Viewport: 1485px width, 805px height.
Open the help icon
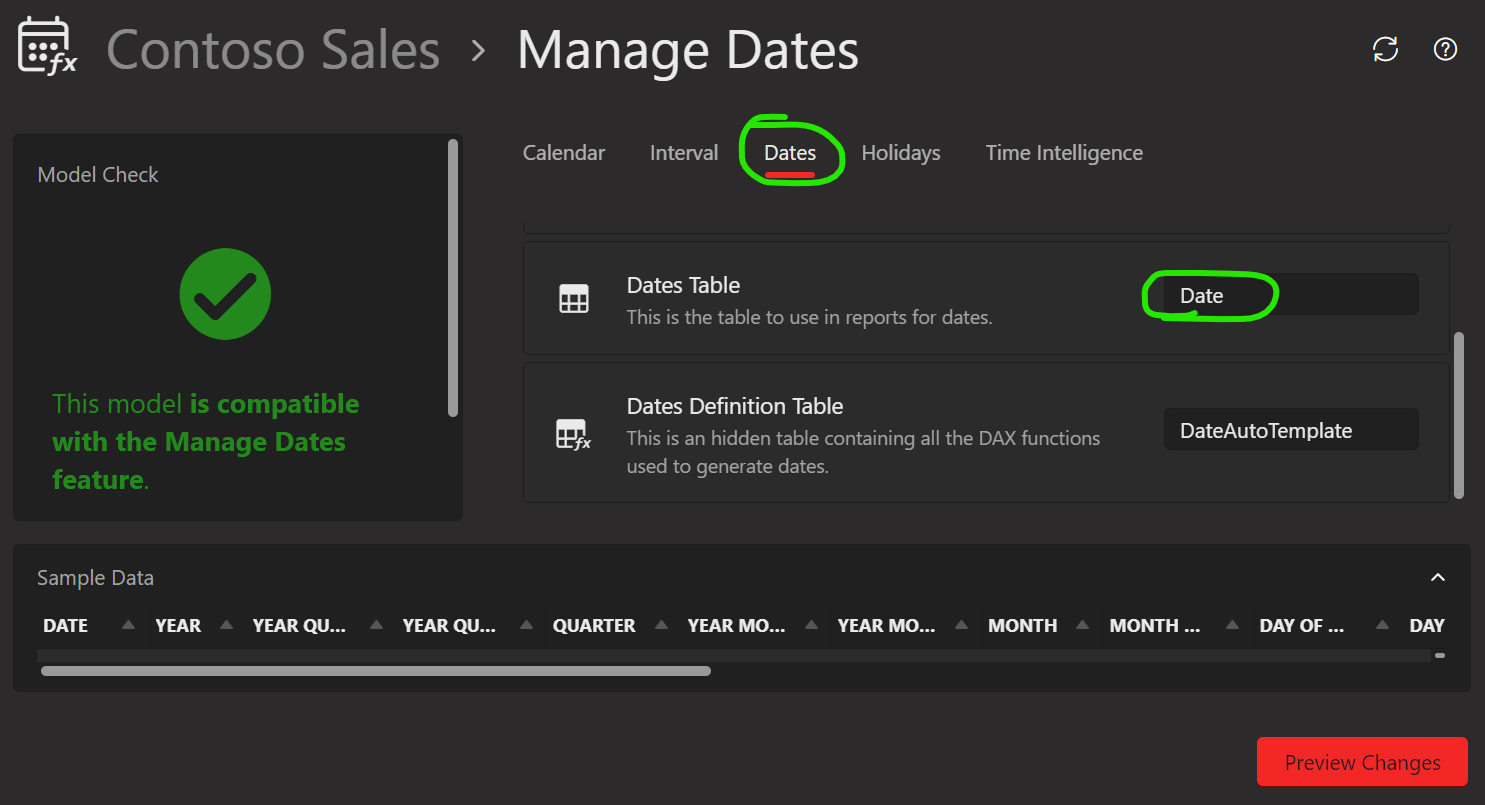[1445, 48]
